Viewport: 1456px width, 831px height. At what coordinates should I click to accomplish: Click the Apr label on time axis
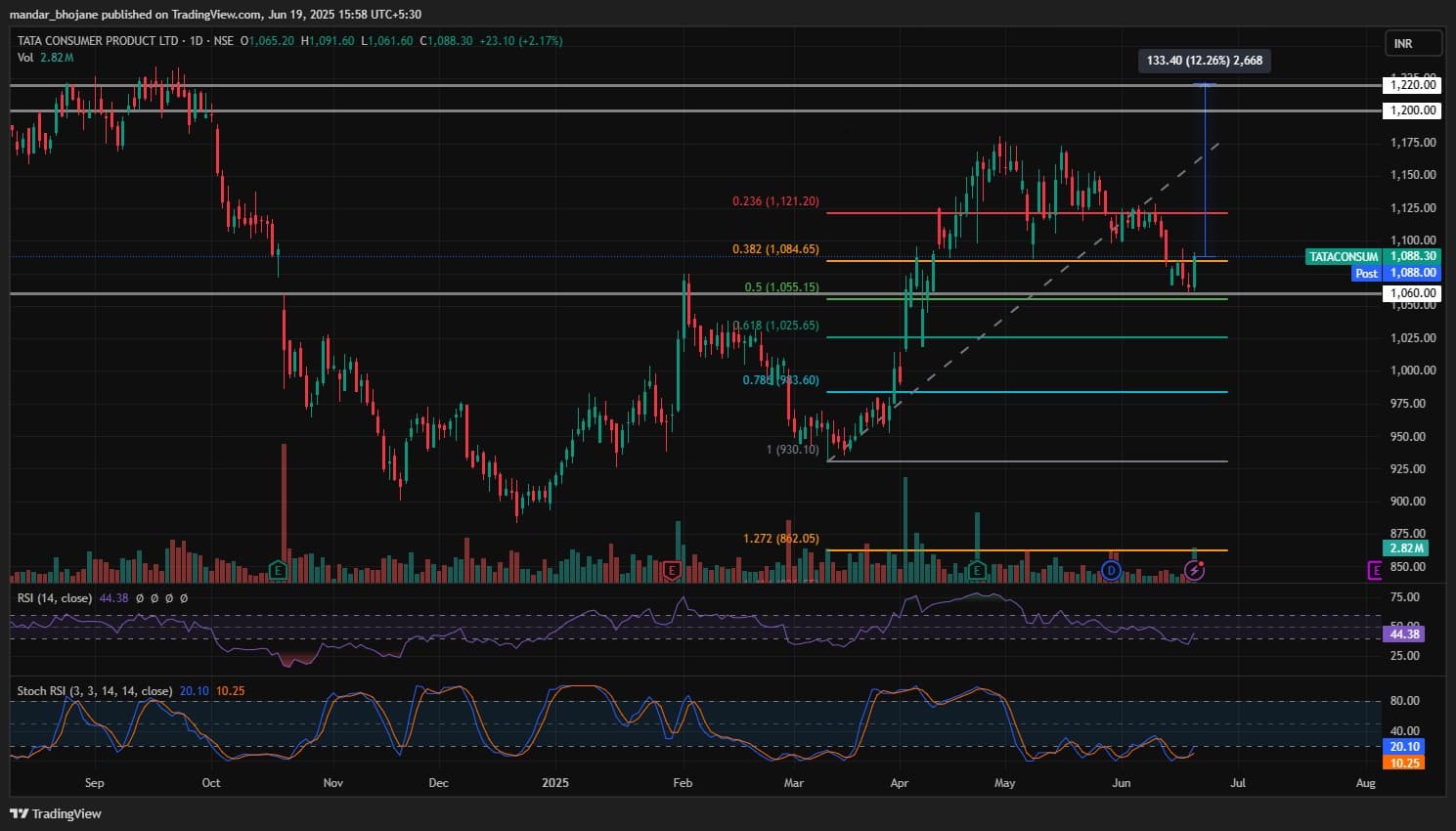[900, 783]
